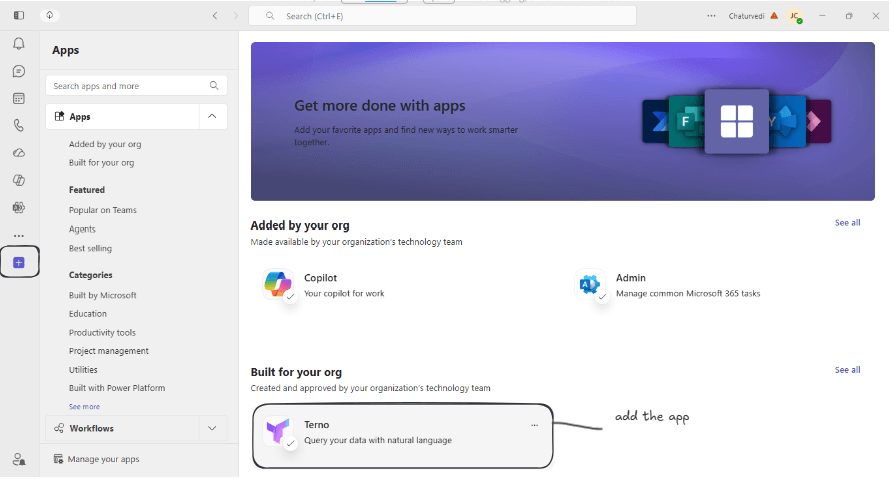Image resolution: width=893 pixels, height=479 pixels.
Task: Click See all for Built for your org
Action: (847, 370)
